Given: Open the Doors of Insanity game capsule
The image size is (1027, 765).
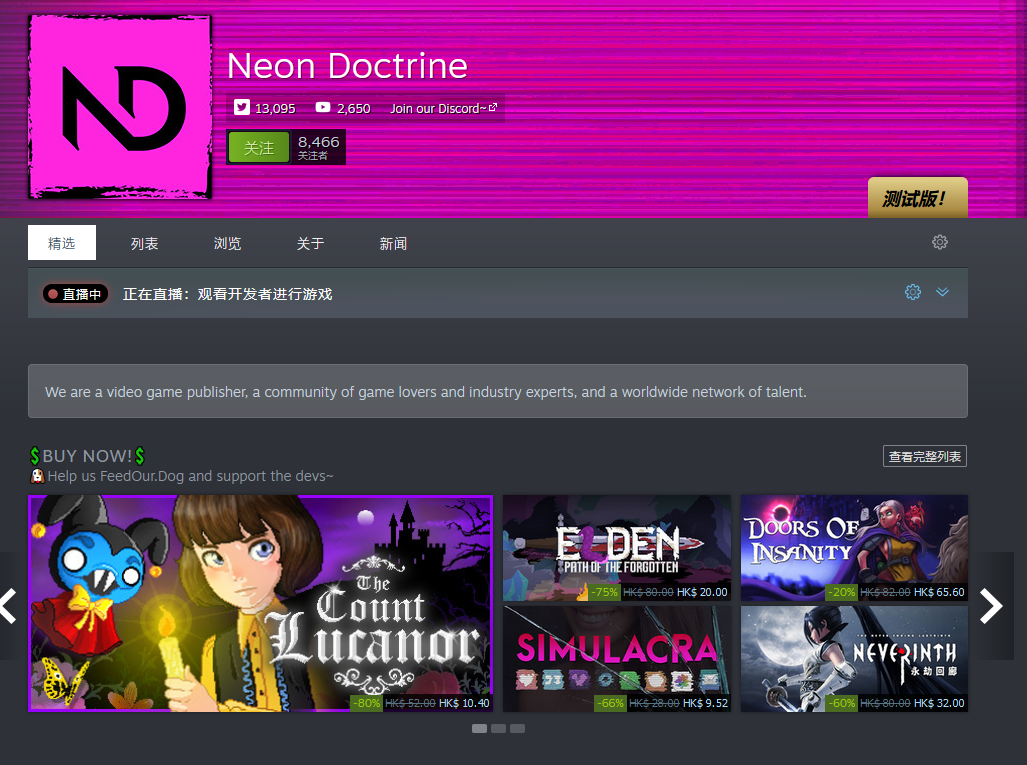Looking at the screenshot, I should 854,548.
